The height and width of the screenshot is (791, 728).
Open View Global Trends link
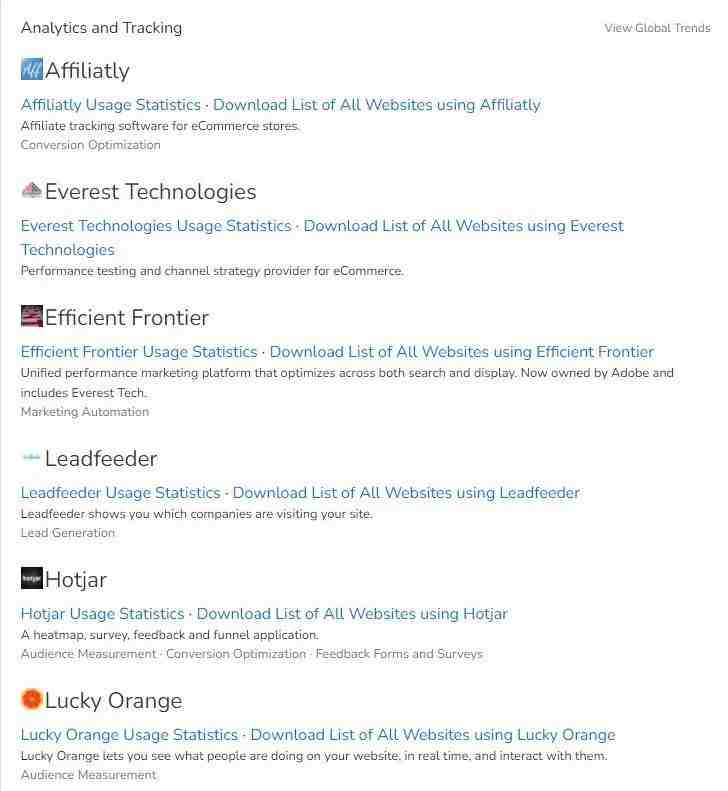click(x=657, y=28)
